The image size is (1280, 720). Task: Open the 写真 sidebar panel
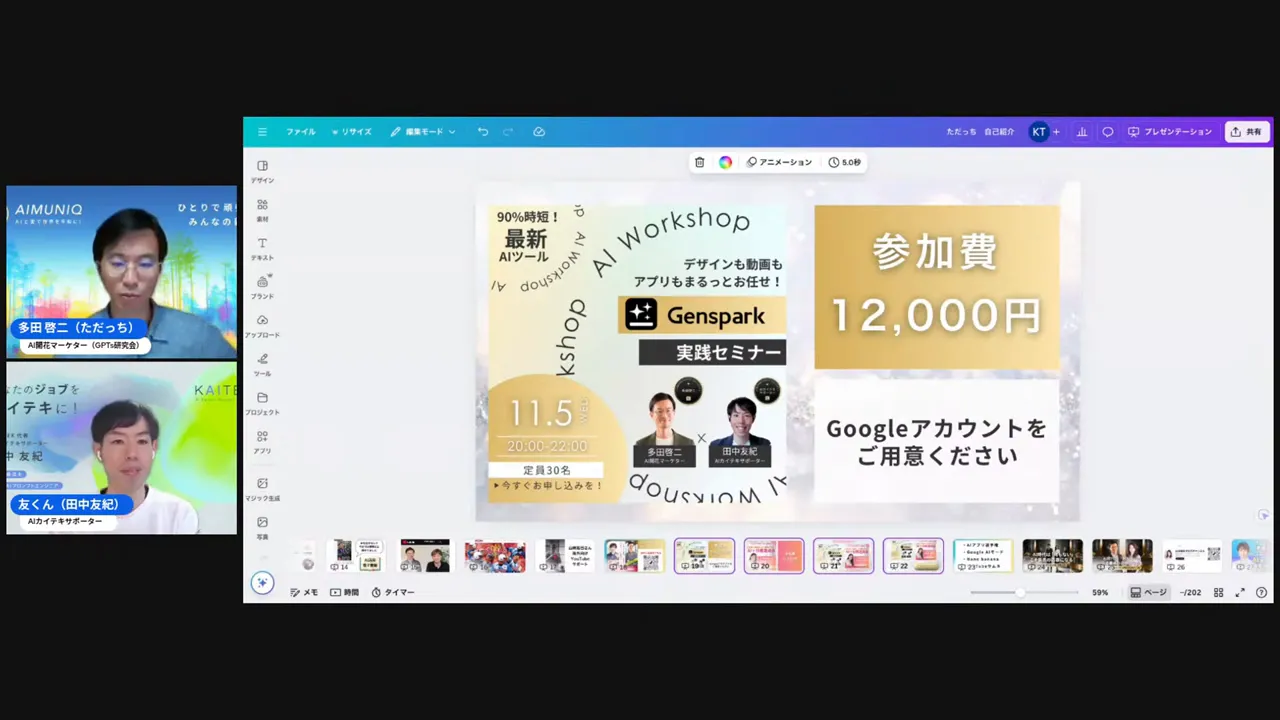coord(262,528)
